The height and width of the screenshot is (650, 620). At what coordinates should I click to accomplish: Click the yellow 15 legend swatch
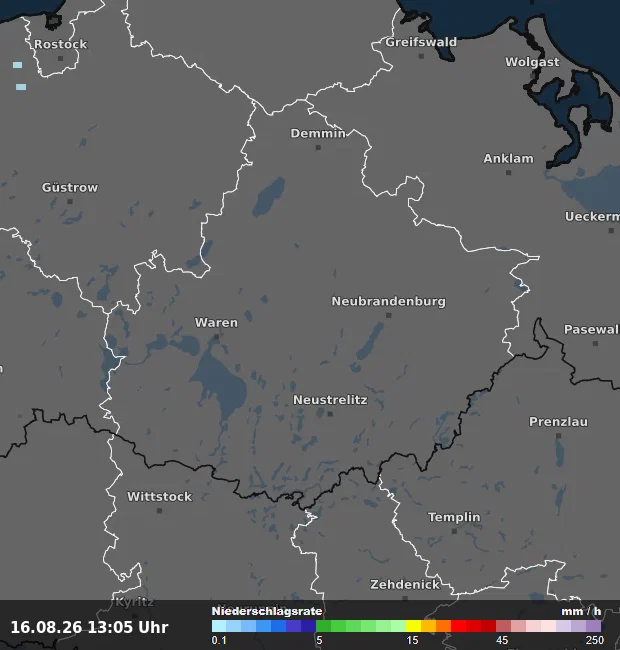coord(413,626)
